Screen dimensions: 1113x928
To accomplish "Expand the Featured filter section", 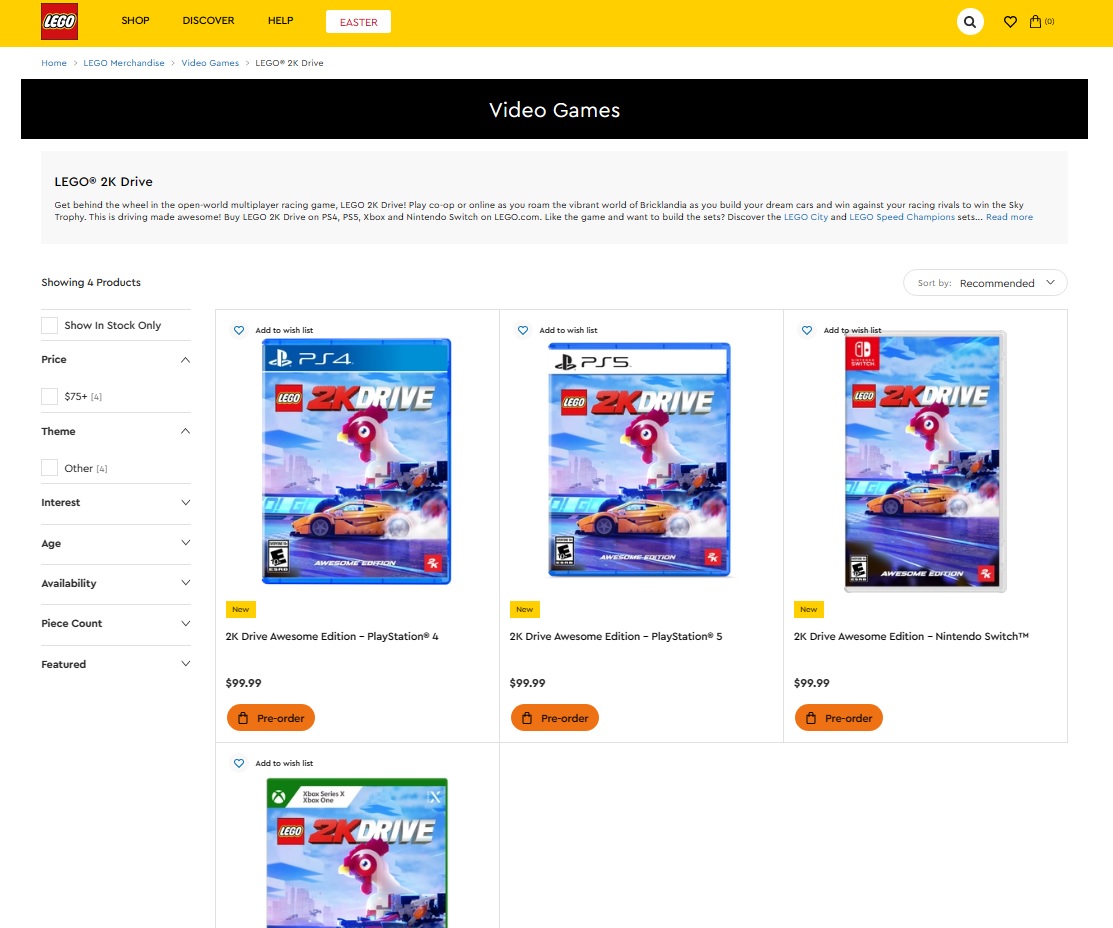I will pyautogui.click(x=116, y=665).
